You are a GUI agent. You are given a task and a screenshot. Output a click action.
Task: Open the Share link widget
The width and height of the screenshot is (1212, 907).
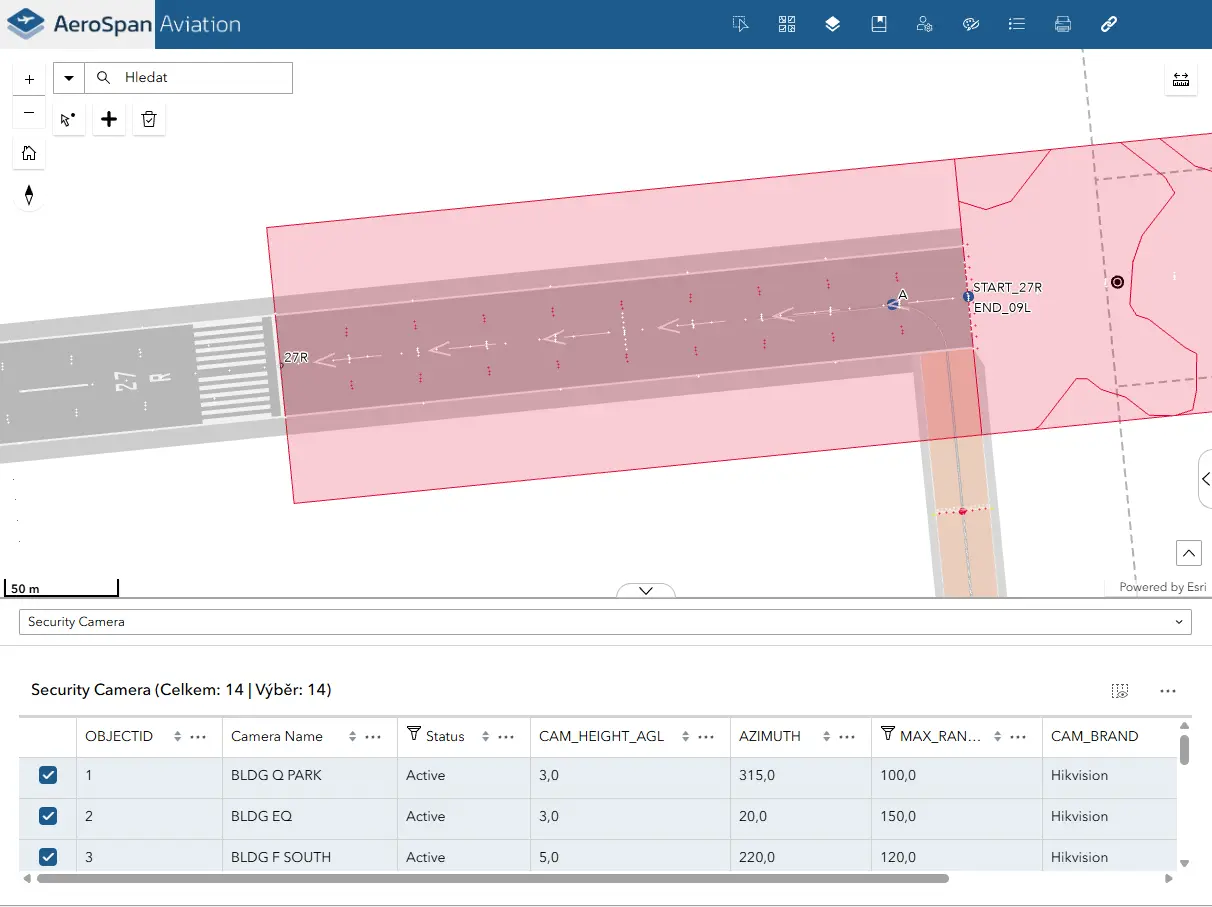[x=1108, y=24]
